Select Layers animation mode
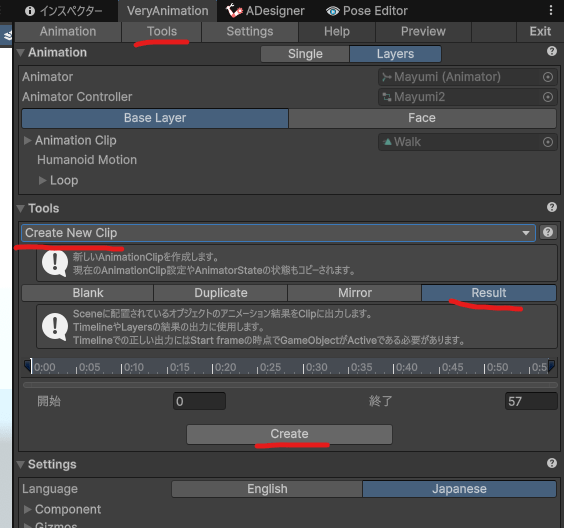This screenshot has height=528, width=564. coord(395,54)
